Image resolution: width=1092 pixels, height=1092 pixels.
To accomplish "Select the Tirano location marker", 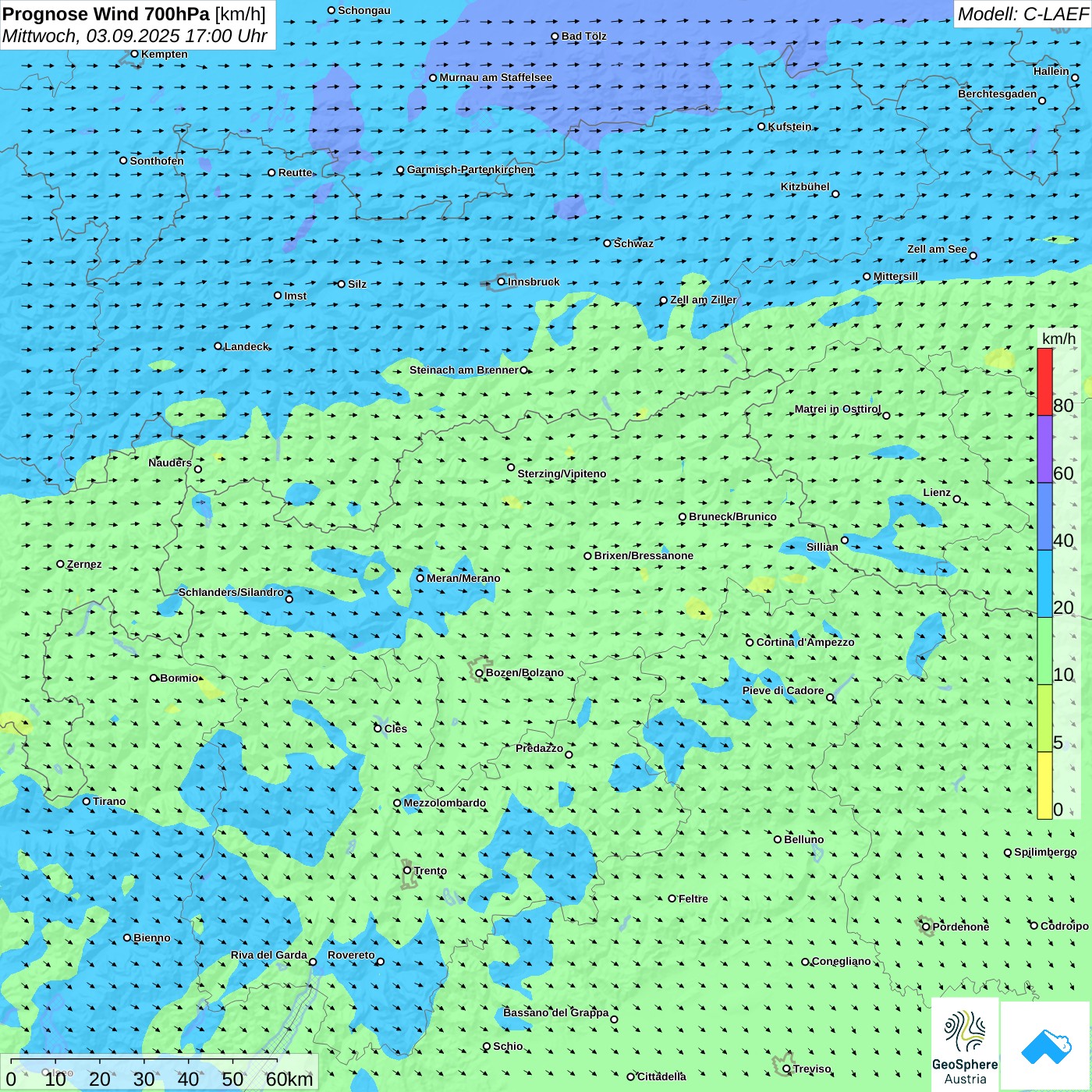I will point(87,801).
